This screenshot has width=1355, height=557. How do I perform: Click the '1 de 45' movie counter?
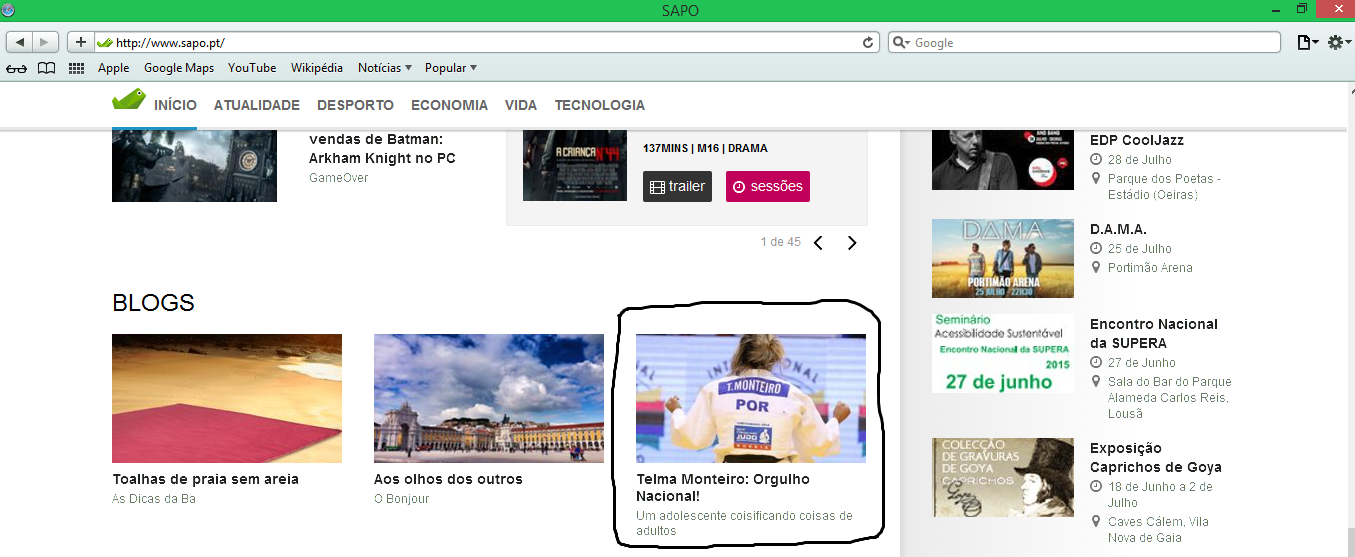(780, 242)
